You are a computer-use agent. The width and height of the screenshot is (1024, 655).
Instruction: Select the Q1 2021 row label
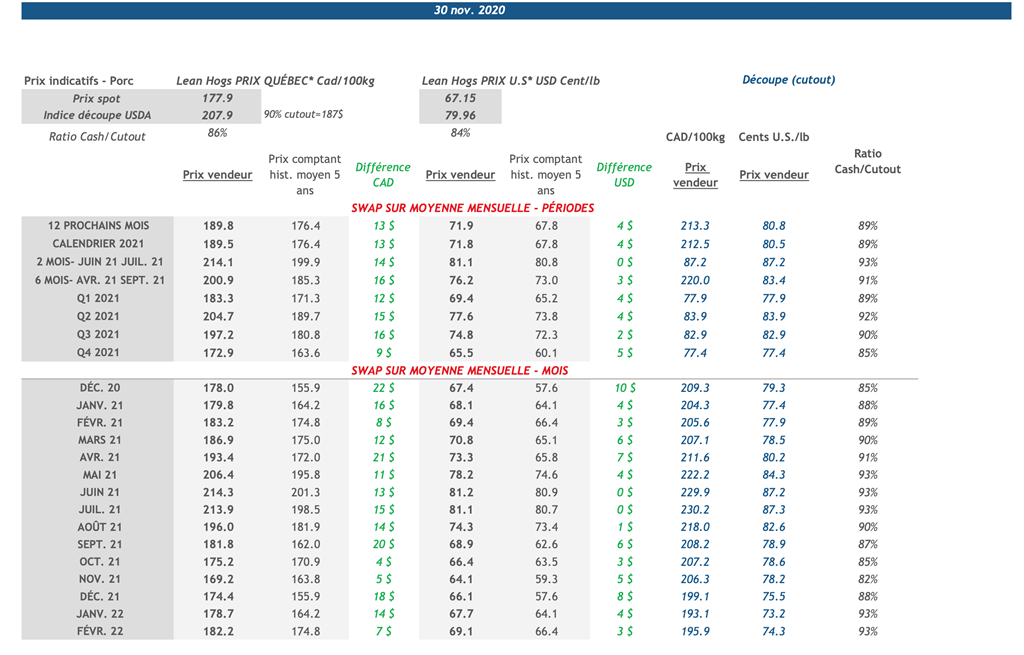pos(99,299)
